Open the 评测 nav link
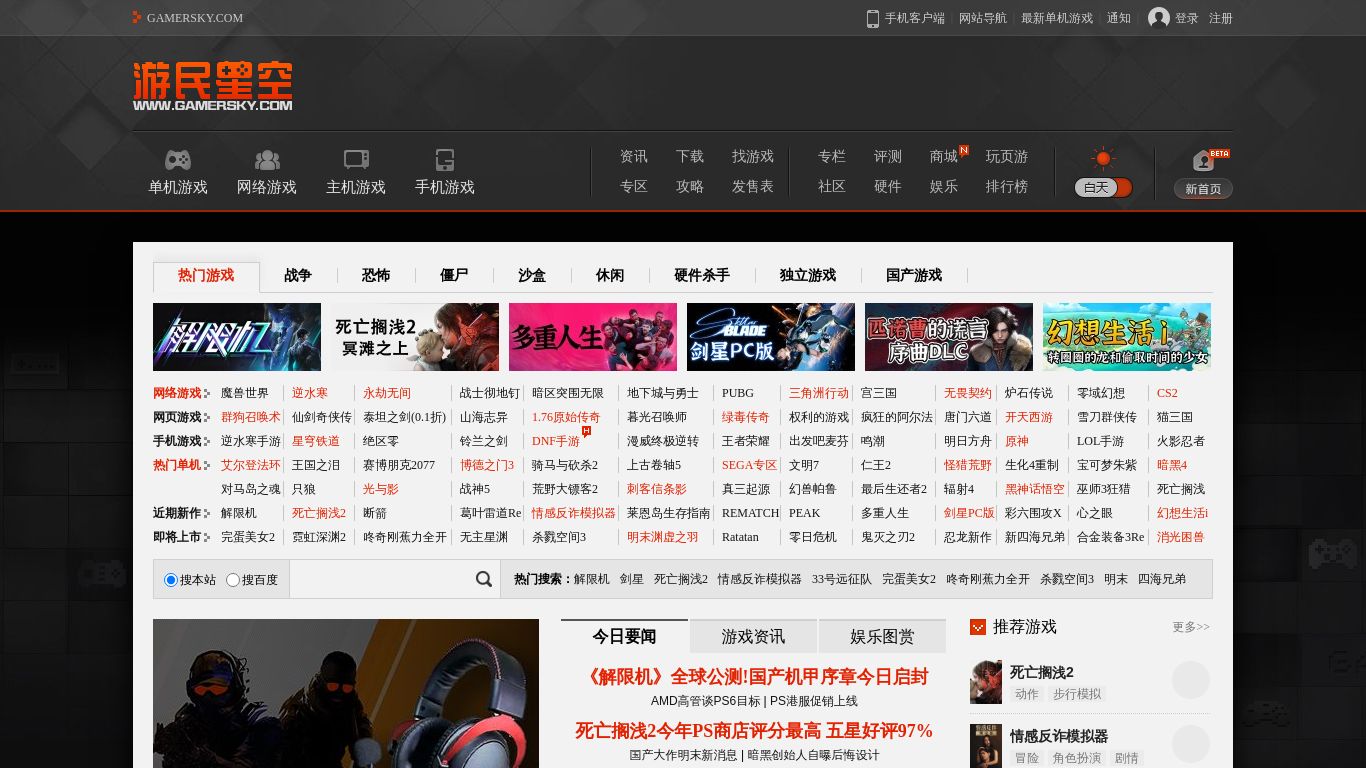1366x768 pixels. 888,156
